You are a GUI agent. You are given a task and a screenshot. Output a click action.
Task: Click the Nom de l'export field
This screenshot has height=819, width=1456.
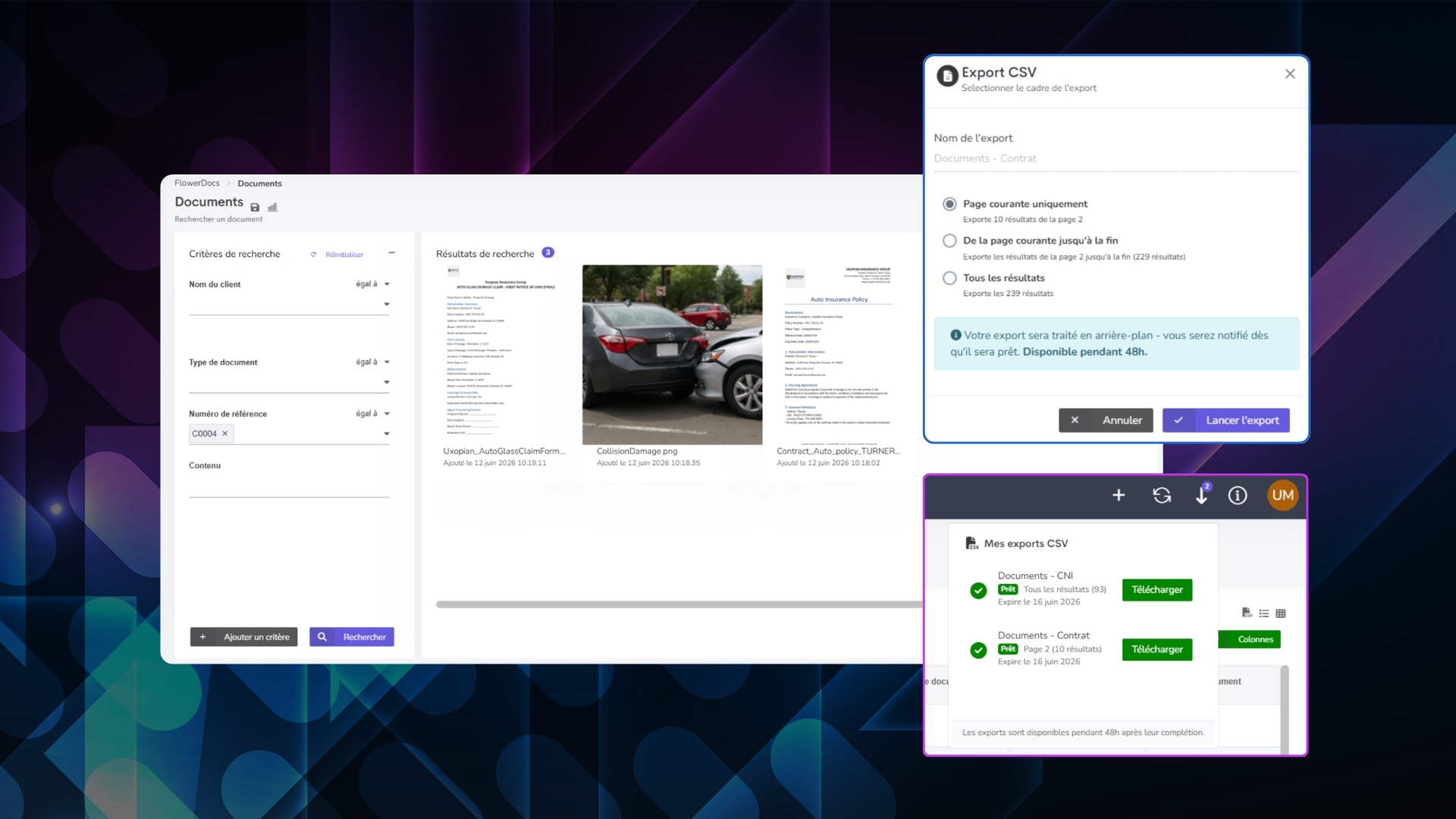[x=1116, y=158]
